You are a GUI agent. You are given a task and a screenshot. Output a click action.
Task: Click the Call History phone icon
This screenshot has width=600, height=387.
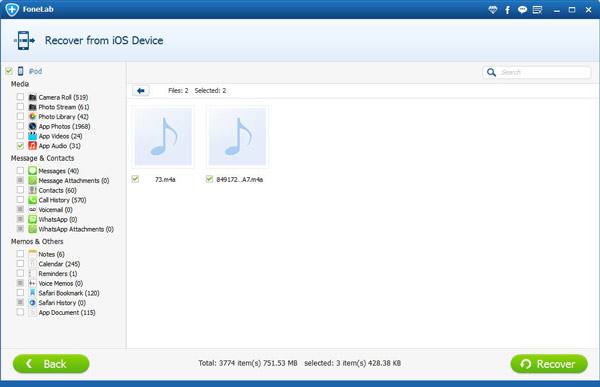coord(33,200)
